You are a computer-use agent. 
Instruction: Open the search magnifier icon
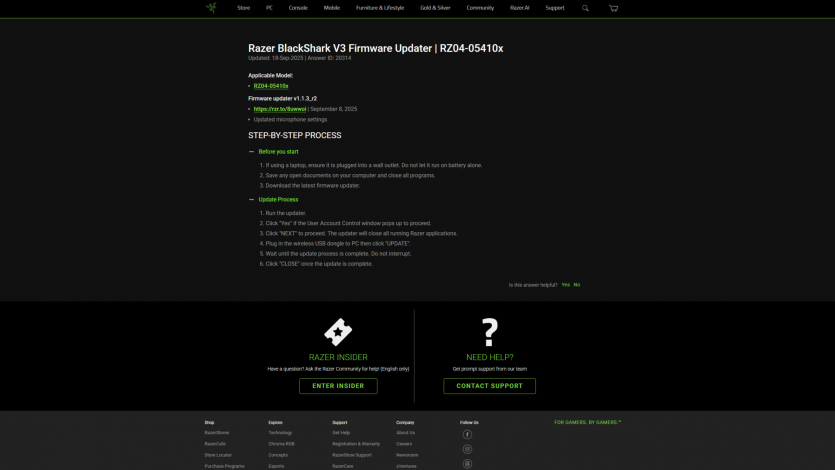tap(586, 8)
